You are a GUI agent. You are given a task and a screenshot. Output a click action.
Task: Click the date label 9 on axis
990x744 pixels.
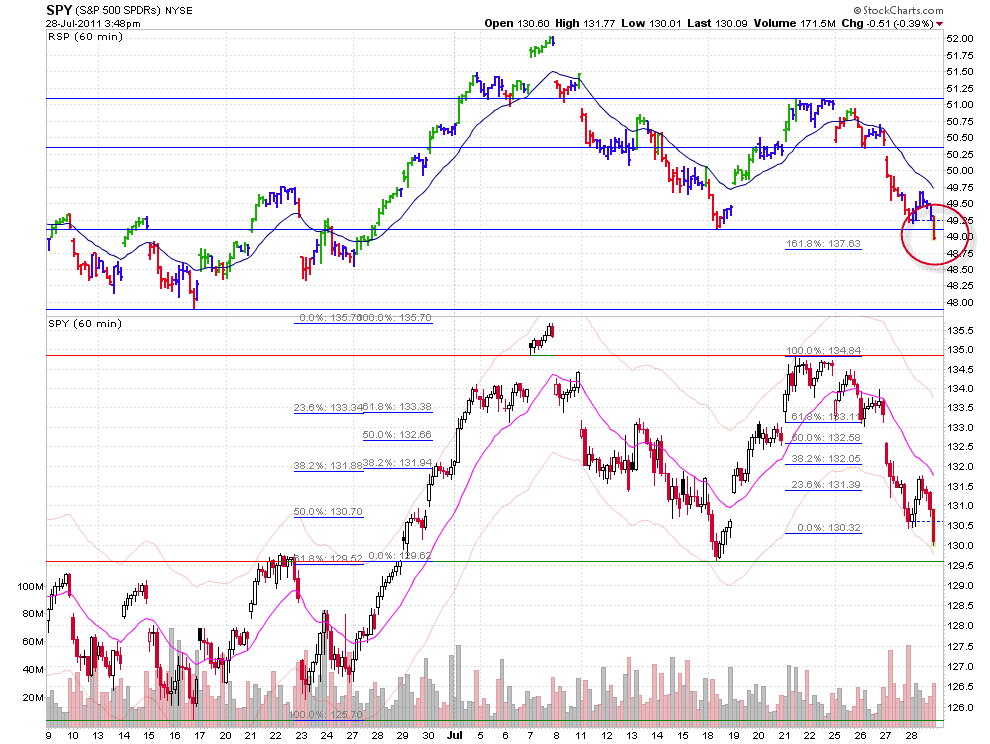(49, 736)
